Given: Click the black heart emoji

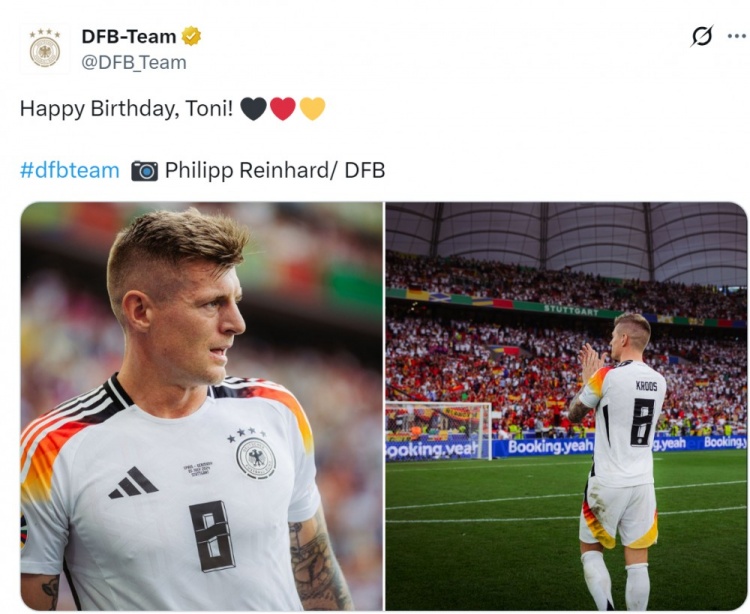Looking at the screenshot, I should tap(254, 109).
